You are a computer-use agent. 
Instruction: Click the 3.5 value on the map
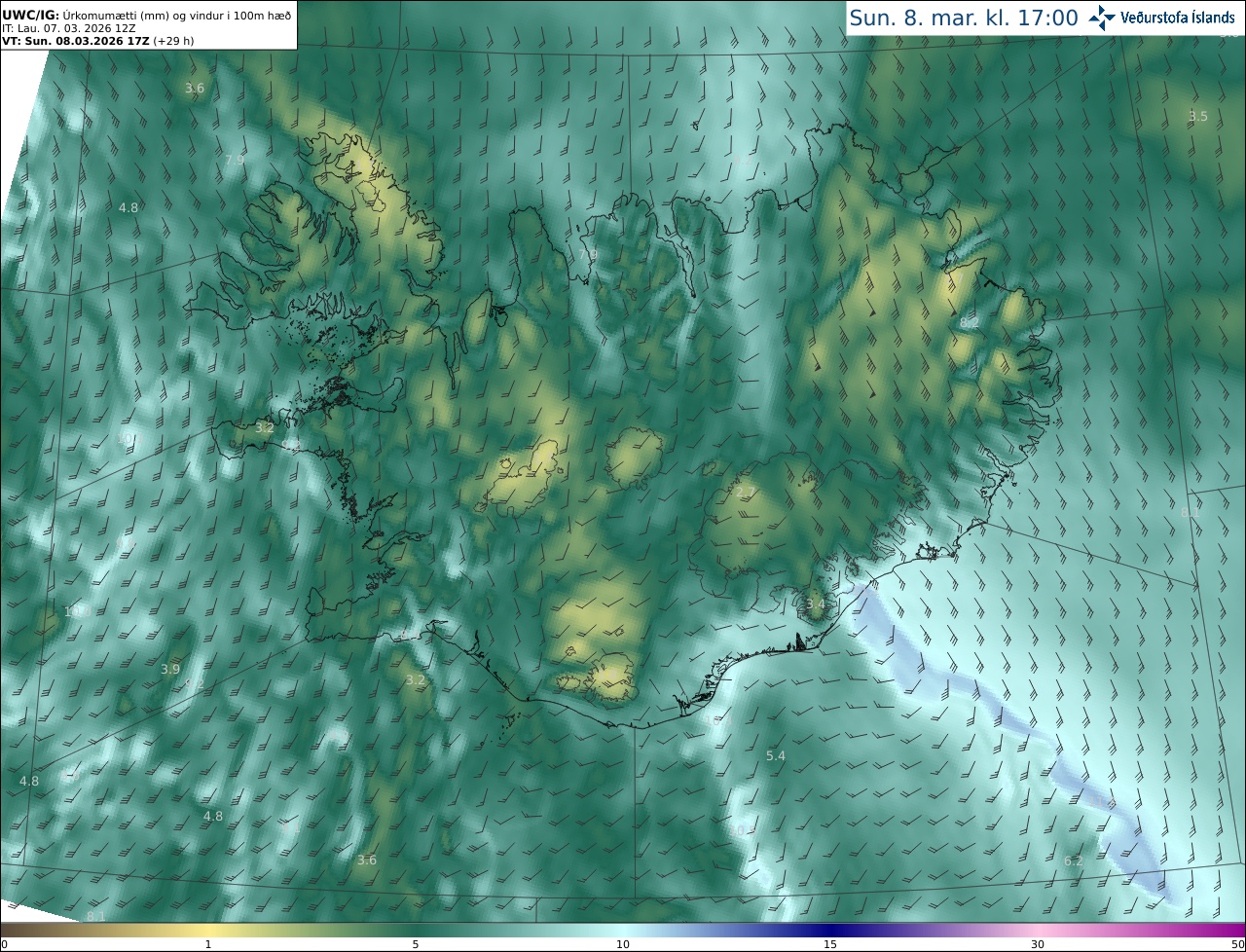(x=1197, y=116)
